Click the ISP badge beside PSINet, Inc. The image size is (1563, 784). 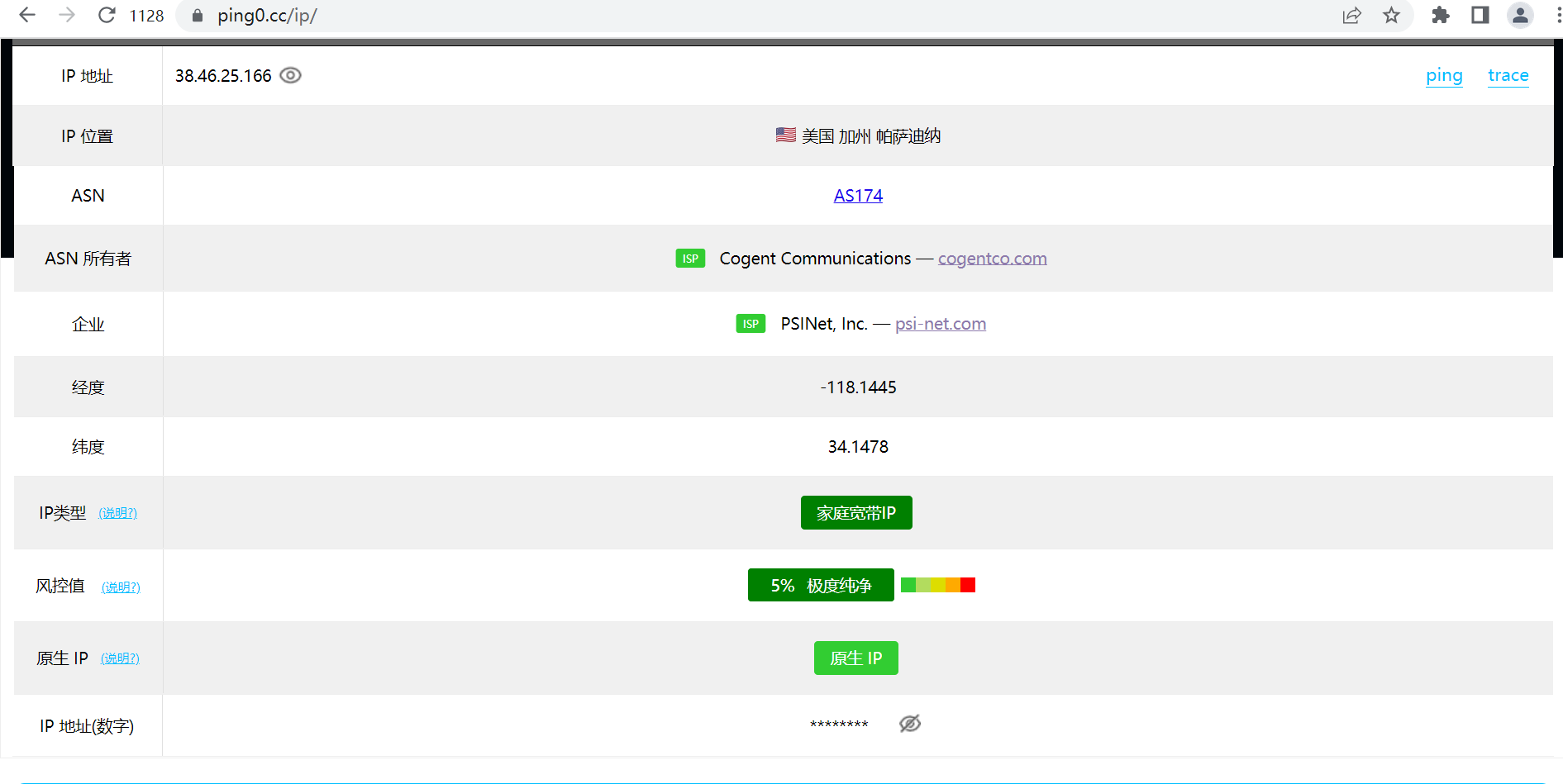pyautogui.click(x=751, y=324)
